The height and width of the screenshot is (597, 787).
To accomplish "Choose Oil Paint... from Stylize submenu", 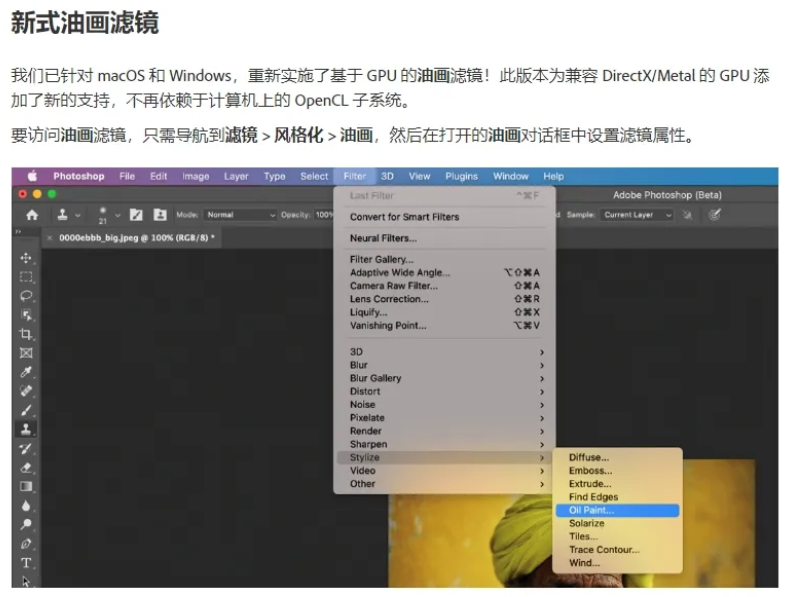I will pos(617,510).
